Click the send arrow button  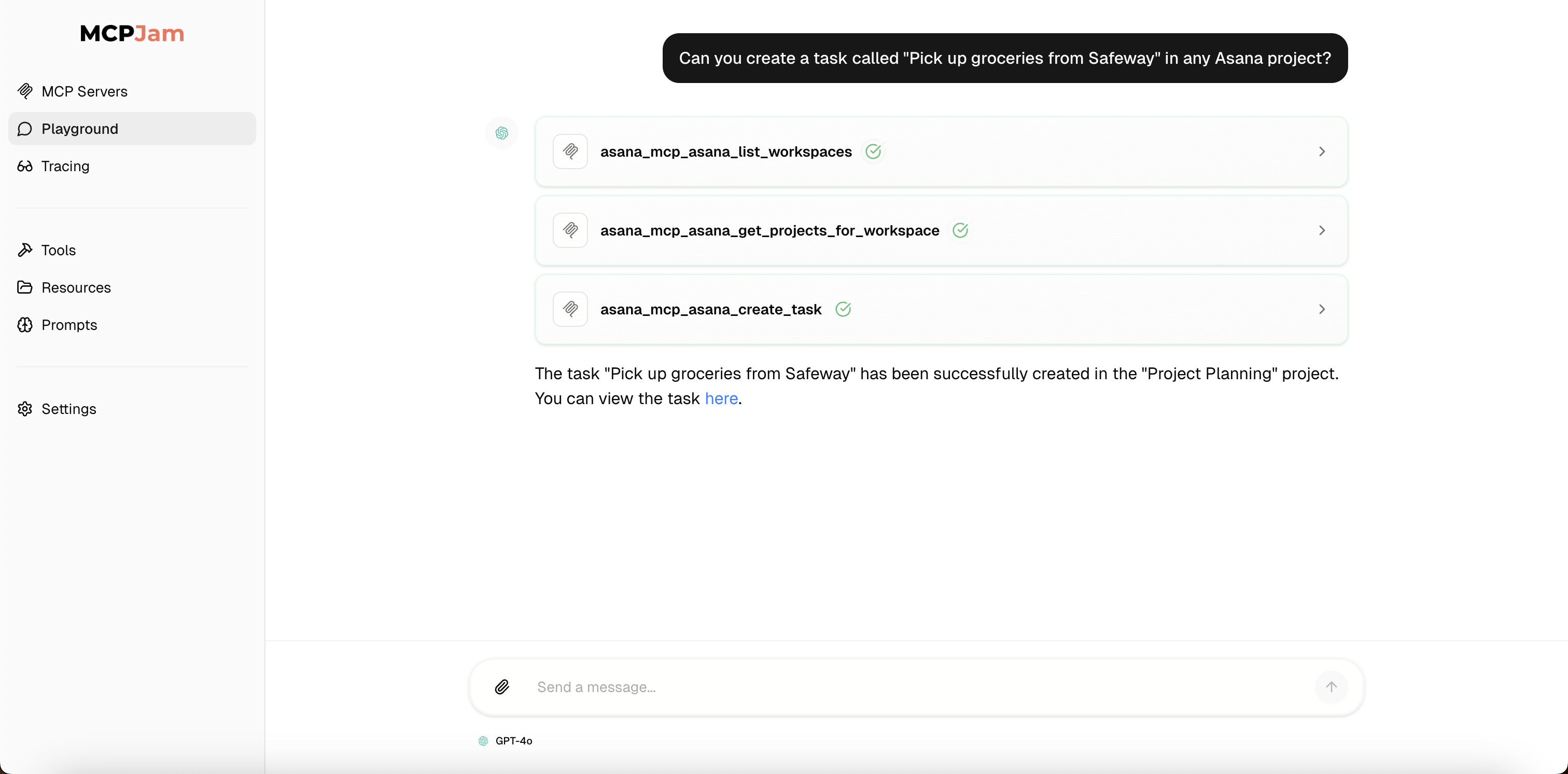point(1331,687)
